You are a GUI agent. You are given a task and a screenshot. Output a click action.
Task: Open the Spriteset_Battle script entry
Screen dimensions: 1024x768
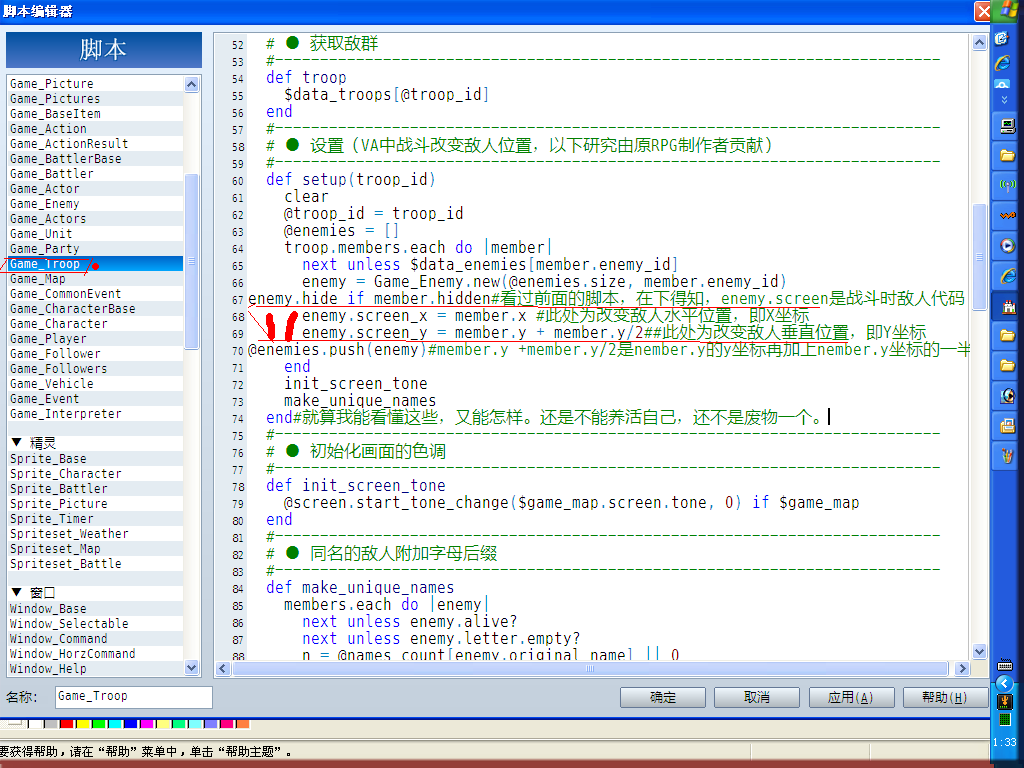[x=95, y=564]
